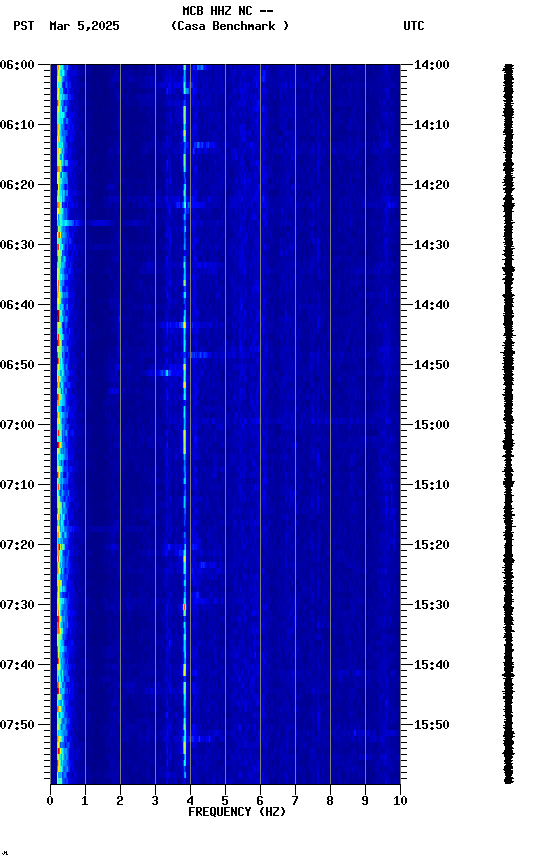The height and width of the screenshot is (864, 552).
Task: Click the 5 Hz frequency axis tick label
Action: pos(225,801)
